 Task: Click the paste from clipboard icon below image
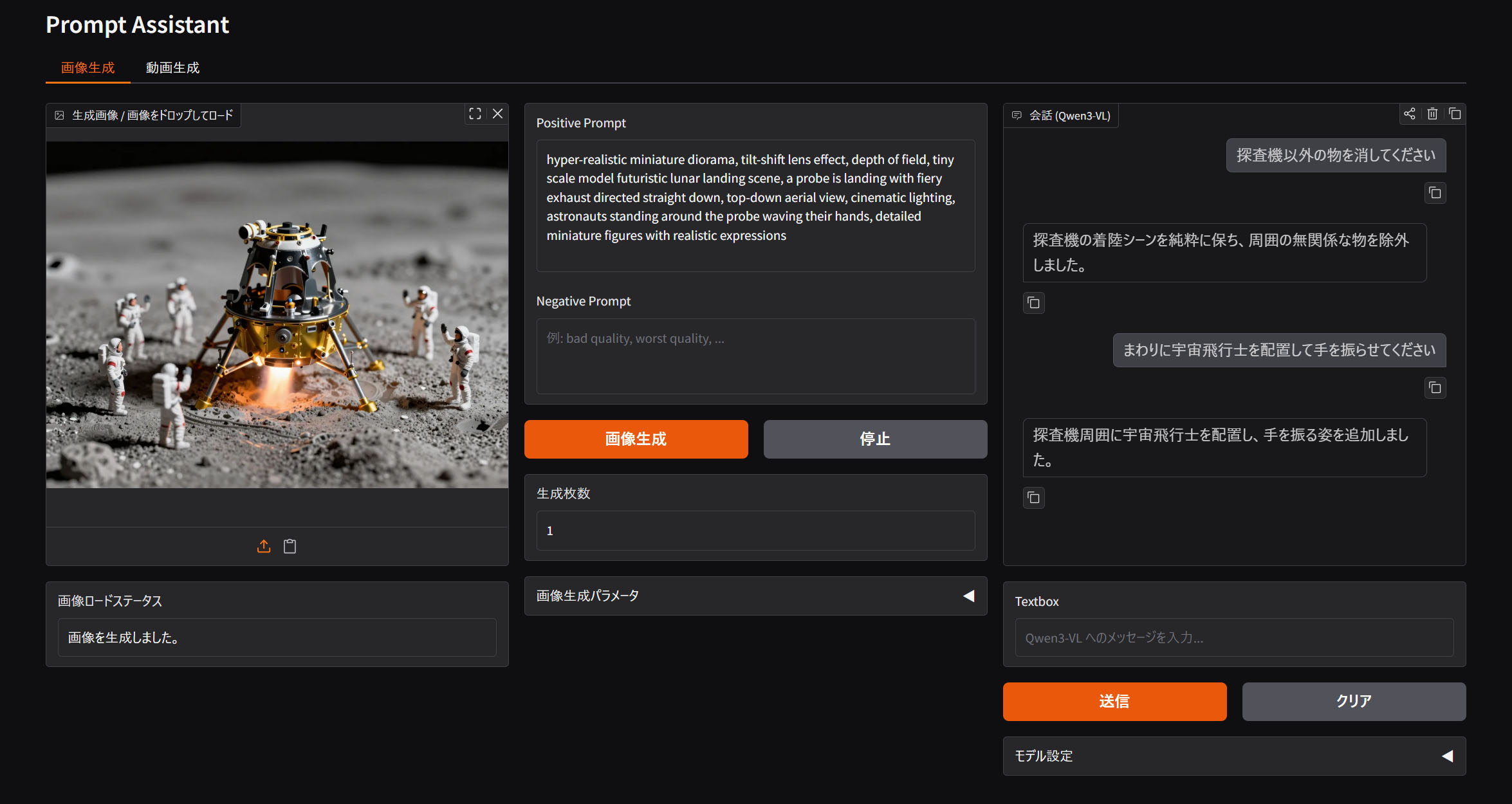(x=290, y=546)
